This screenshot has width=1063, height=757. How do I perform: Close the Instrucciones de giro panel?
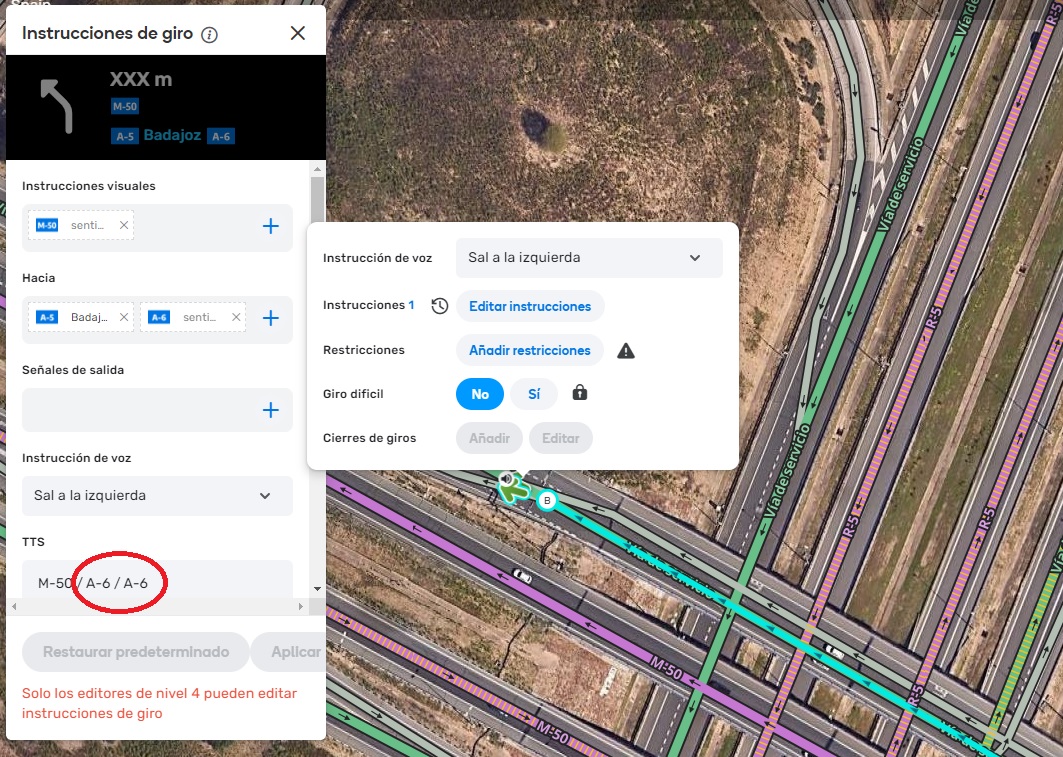(297, 33)
